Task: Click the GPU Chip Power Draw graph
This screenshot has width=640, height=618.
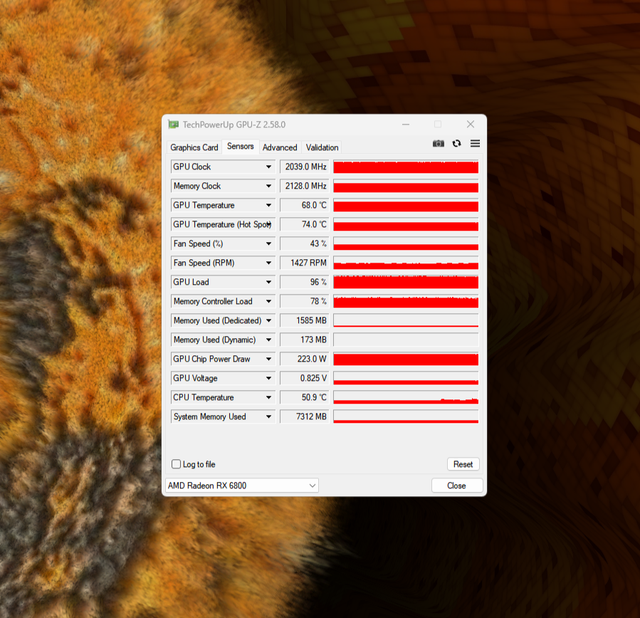Action: [406, 359]
